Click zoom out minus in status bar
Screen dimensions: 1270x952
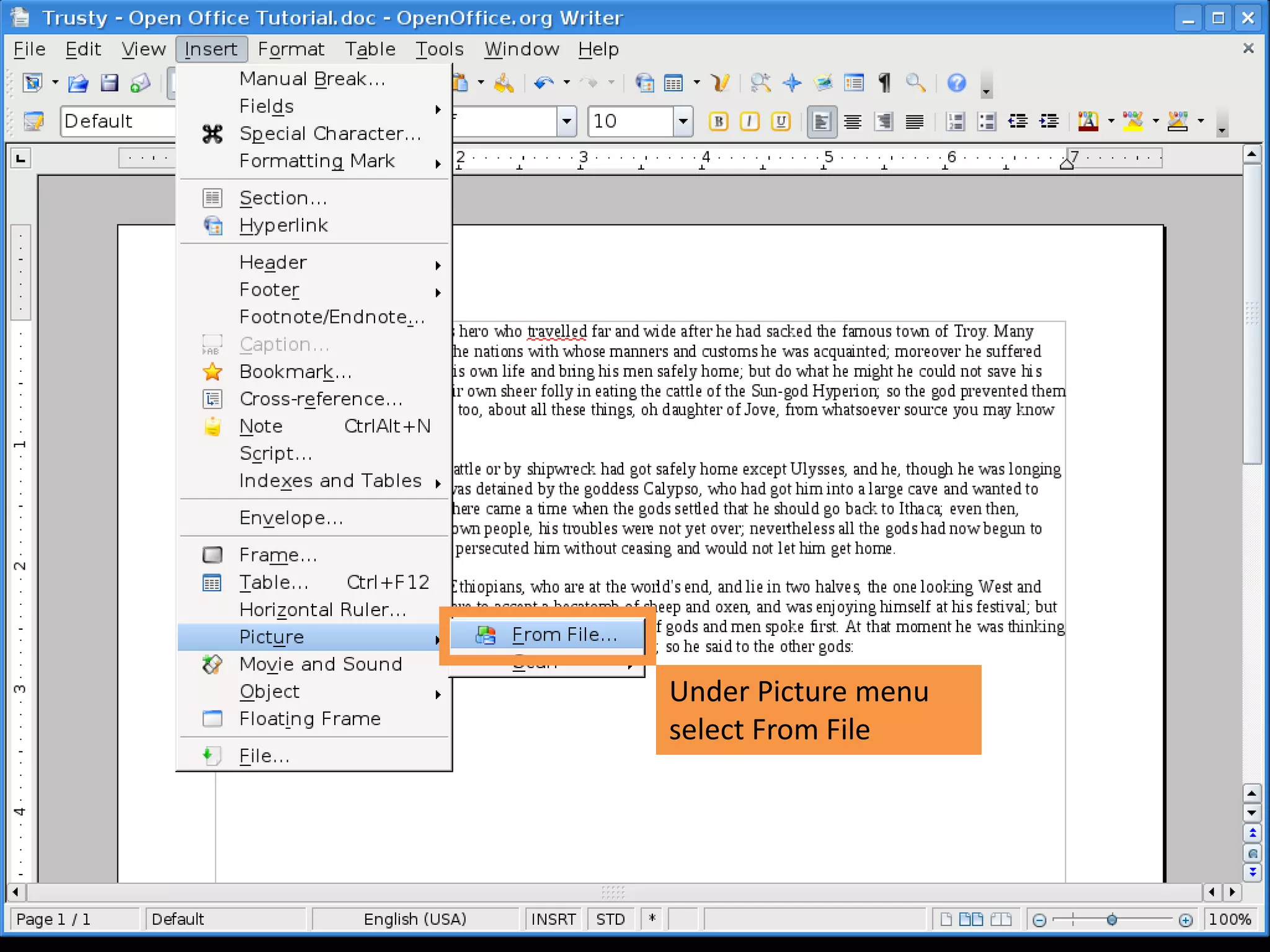1040,920
